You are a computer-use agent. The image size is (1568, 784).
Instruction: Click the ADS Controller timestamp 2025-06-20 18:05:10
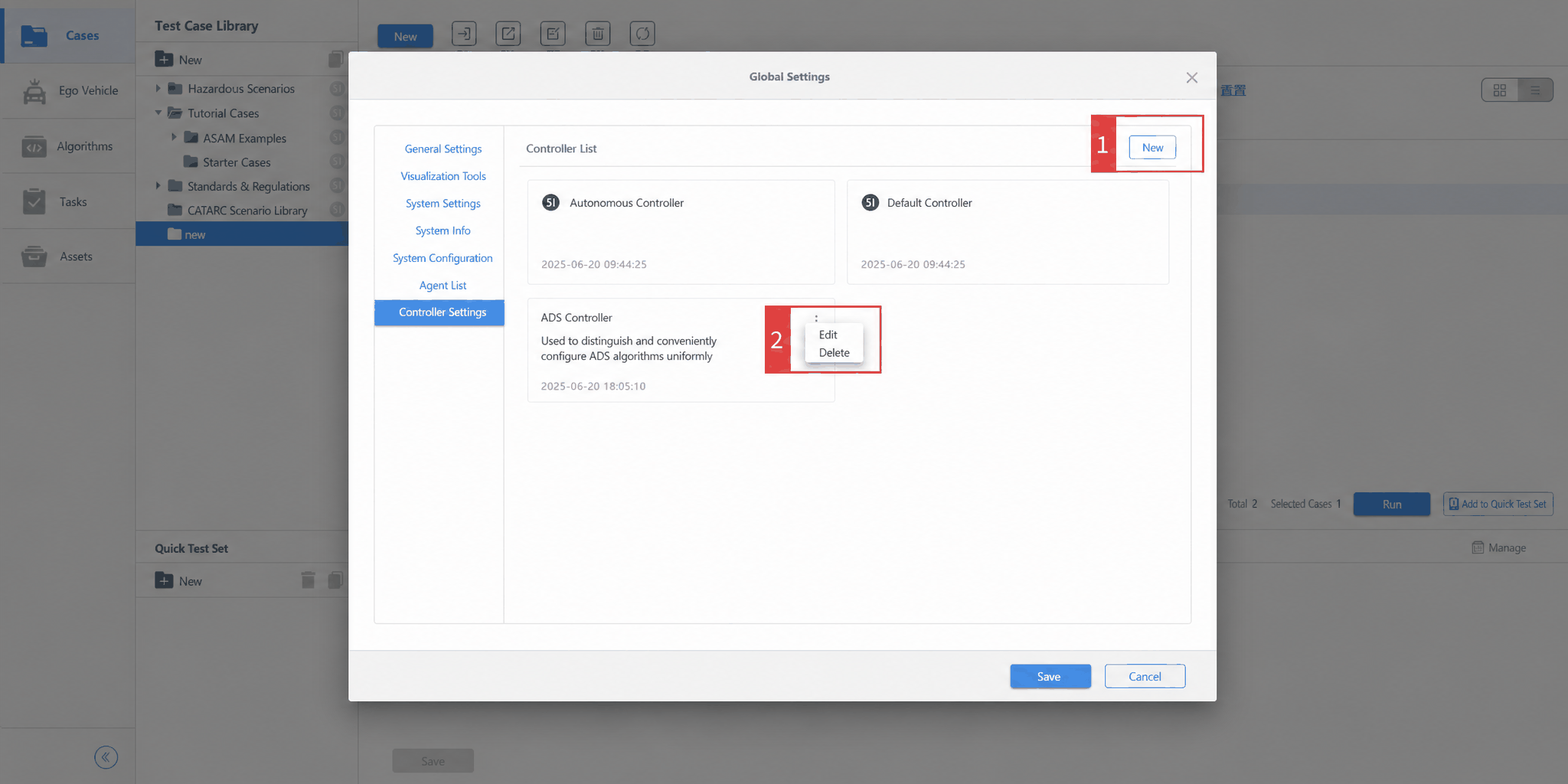593,386
